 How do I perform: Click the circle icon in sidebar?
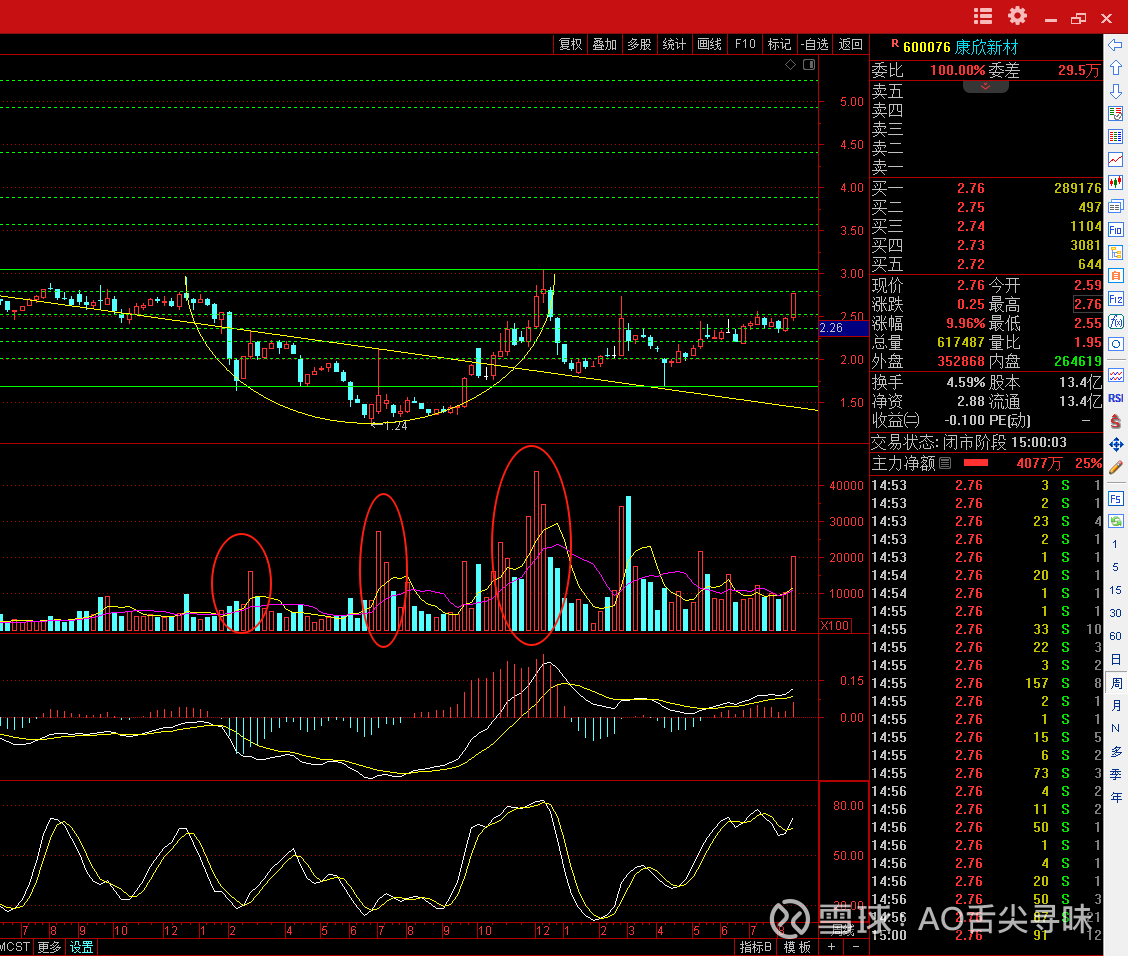[x=1115, y=345]
